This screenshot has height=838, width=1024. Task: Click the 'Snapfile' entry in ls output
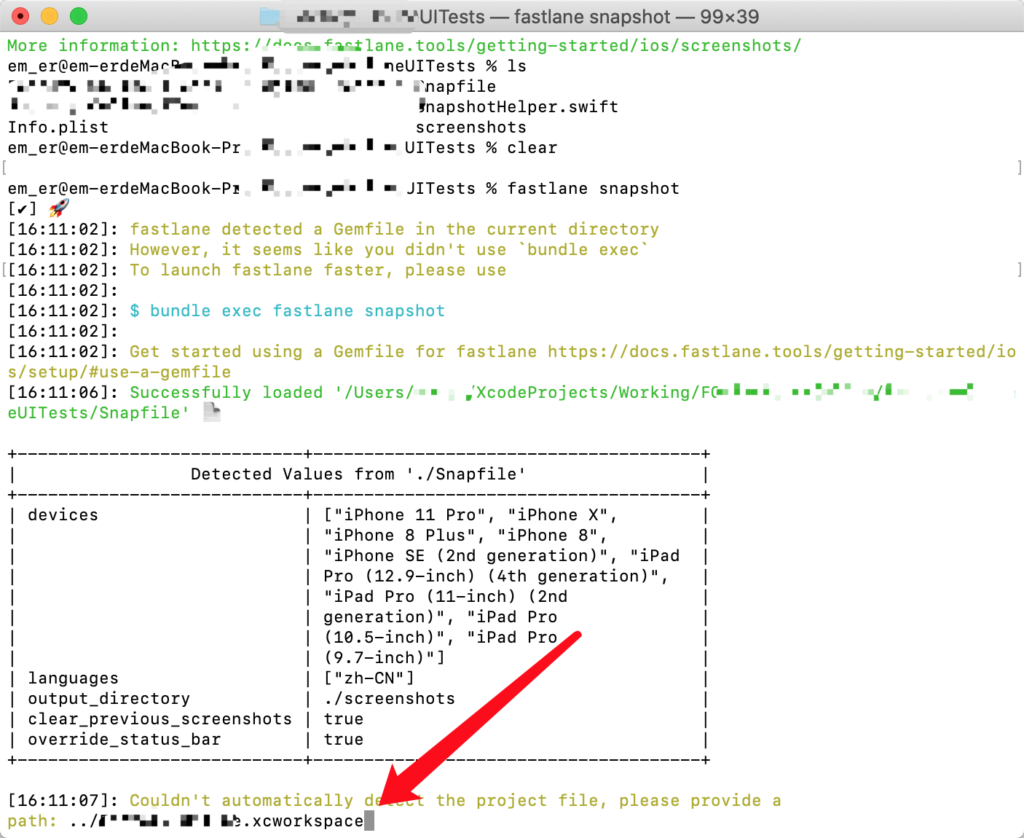click(456, 87)
